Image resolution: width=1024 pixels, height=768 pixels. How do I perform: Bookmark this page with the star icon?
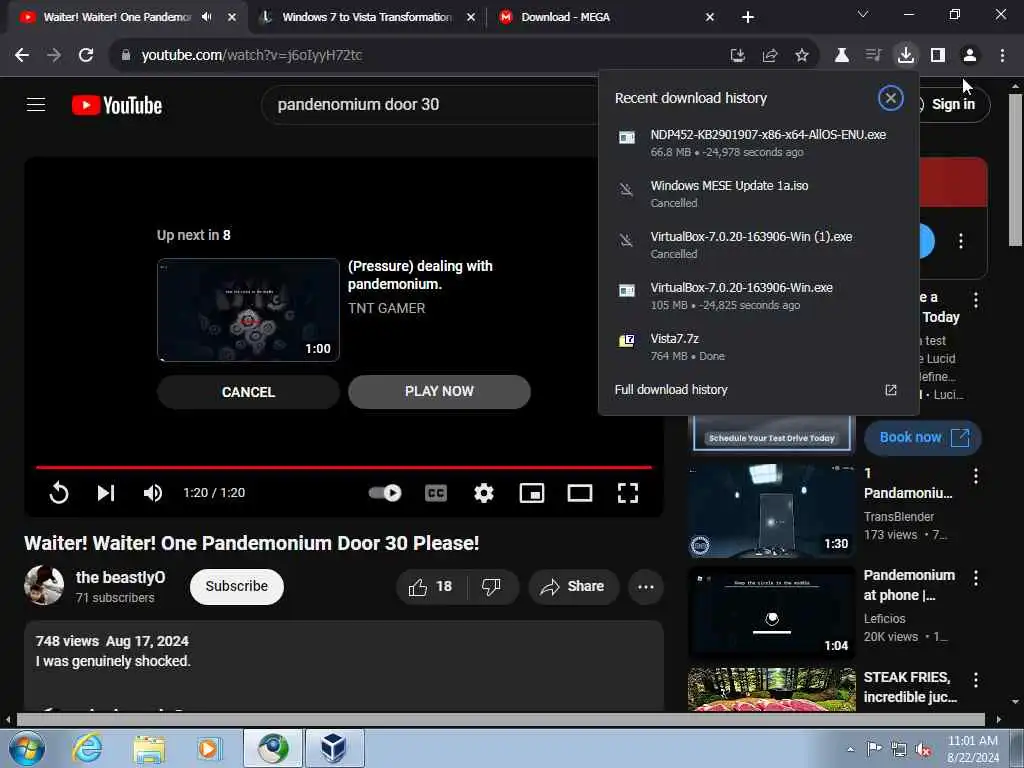(802, 56)
